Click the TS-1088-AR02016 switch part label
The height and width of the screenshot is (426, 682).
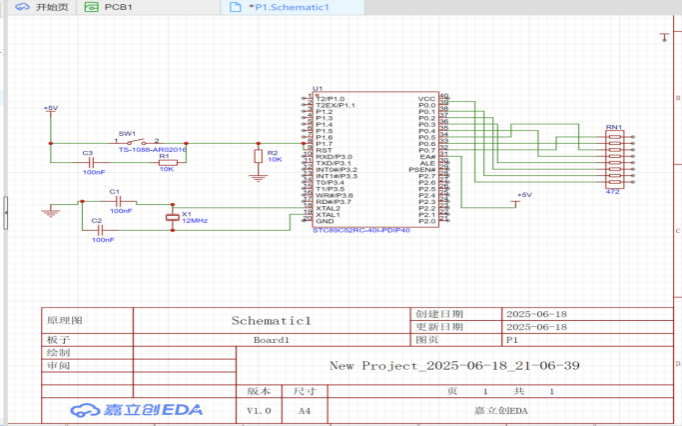click(152, 150)
